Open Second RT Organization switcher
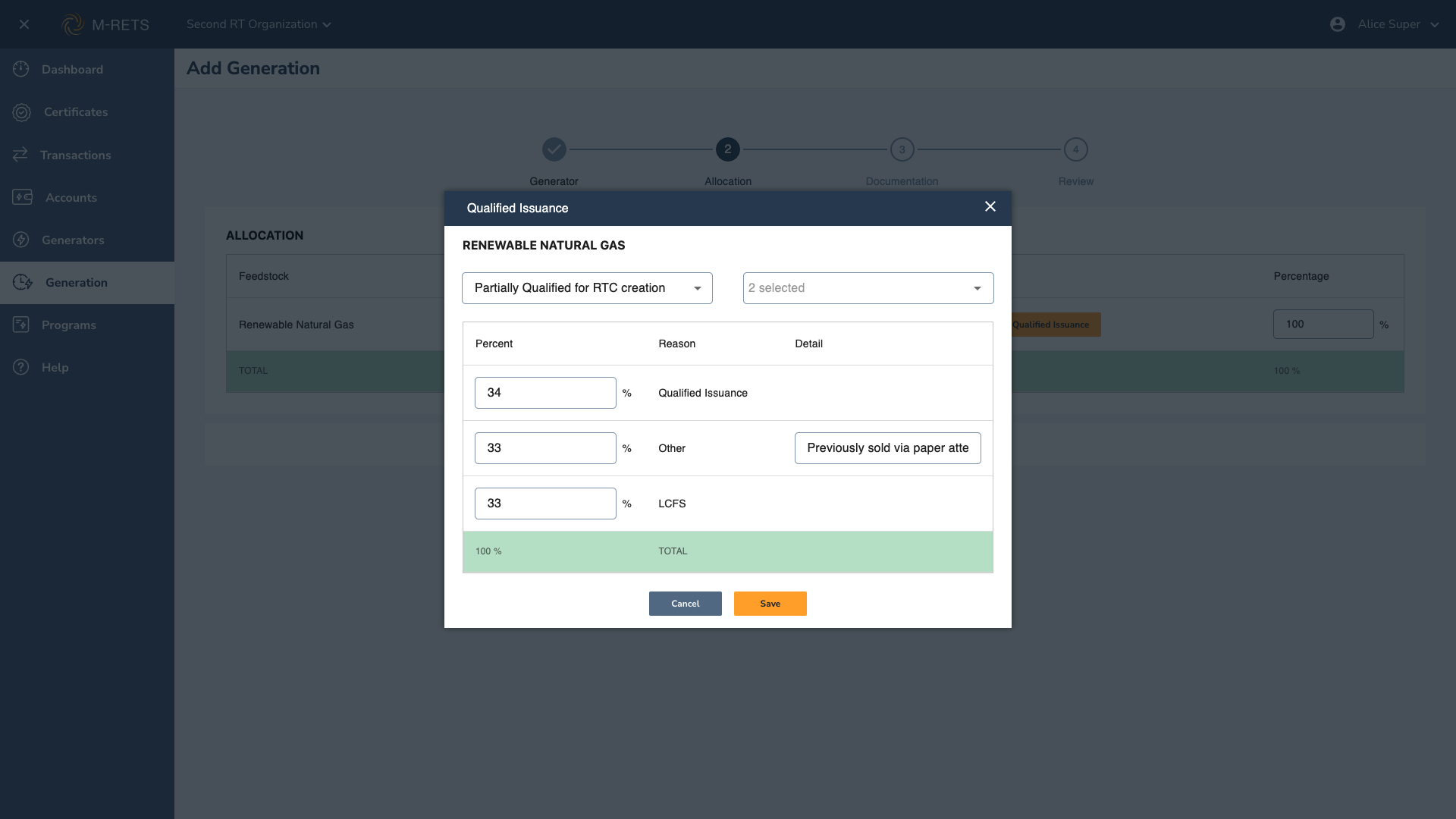This screenshot has height=819, width=1456. [x=259, y=24]
